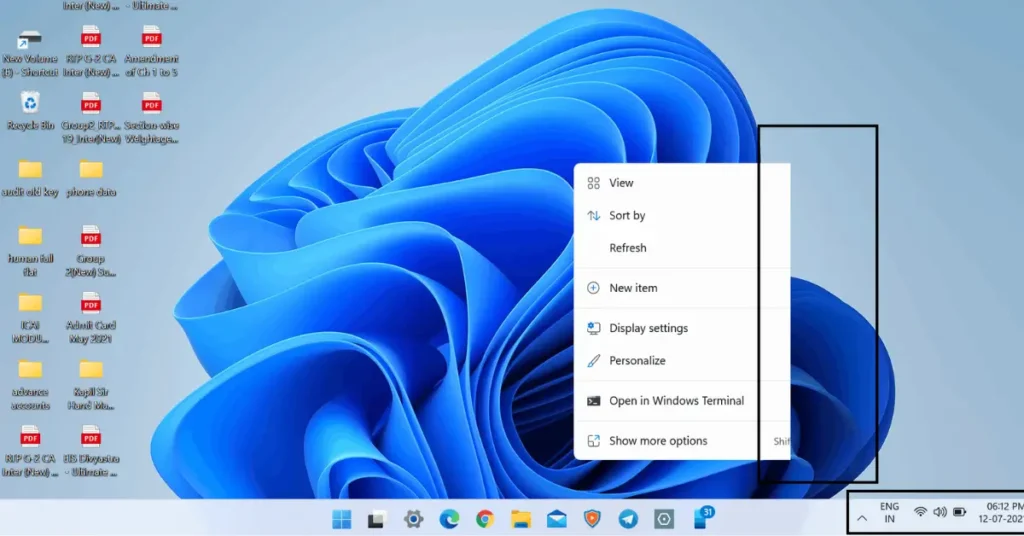Click Show more options entry
The width and height of the screenshot is (1024, 536).
coord(658,441)
